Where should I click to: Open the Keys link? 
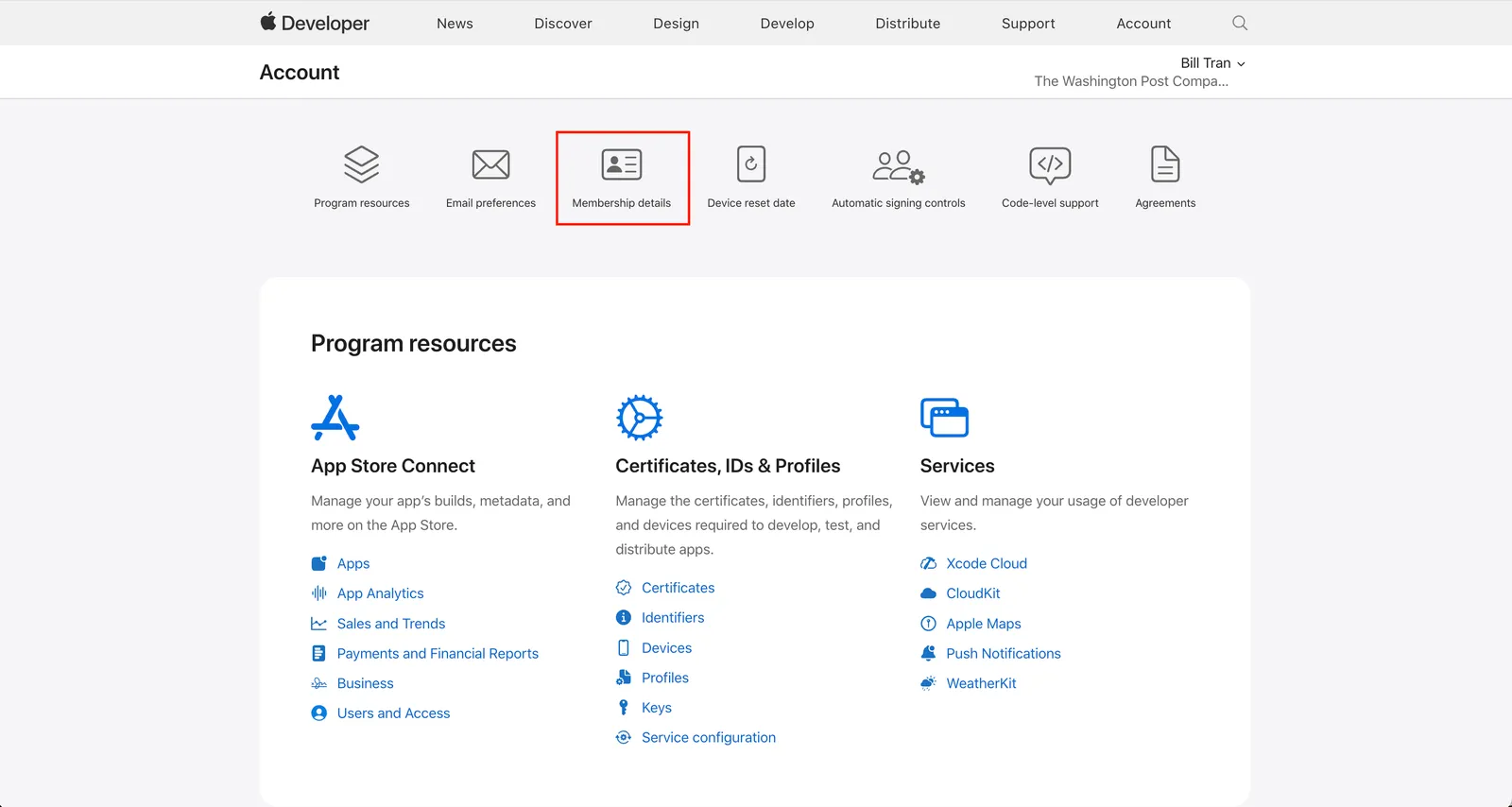point(657,708)
